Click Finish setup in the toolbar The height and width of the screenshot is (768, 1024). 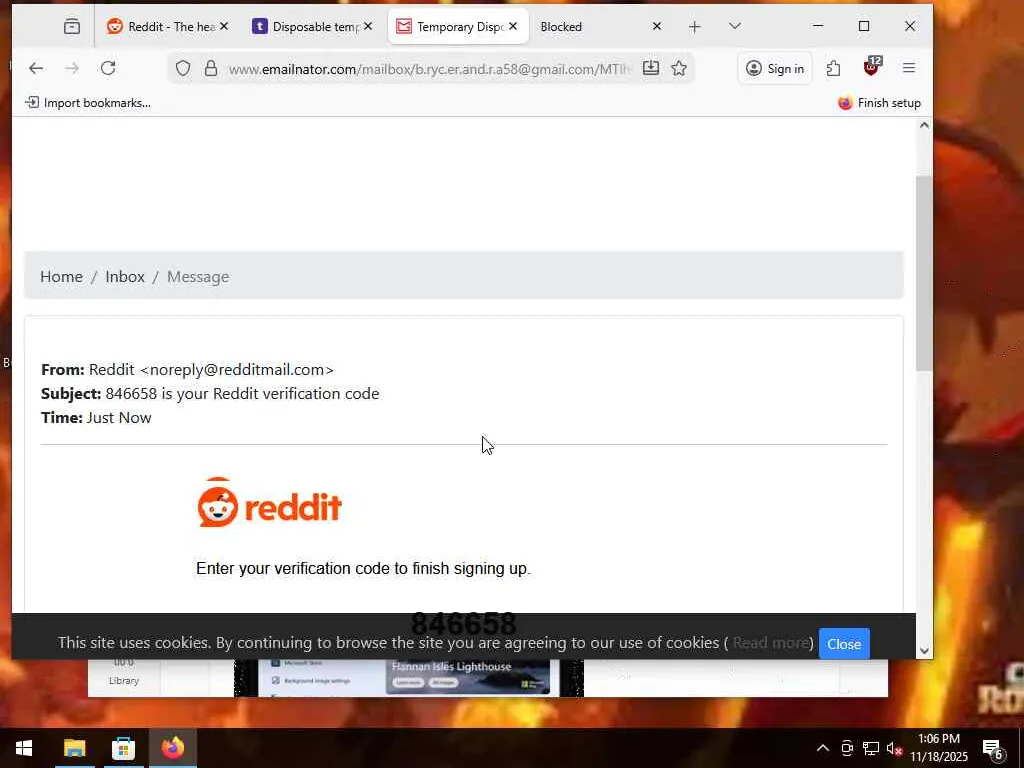879,103
